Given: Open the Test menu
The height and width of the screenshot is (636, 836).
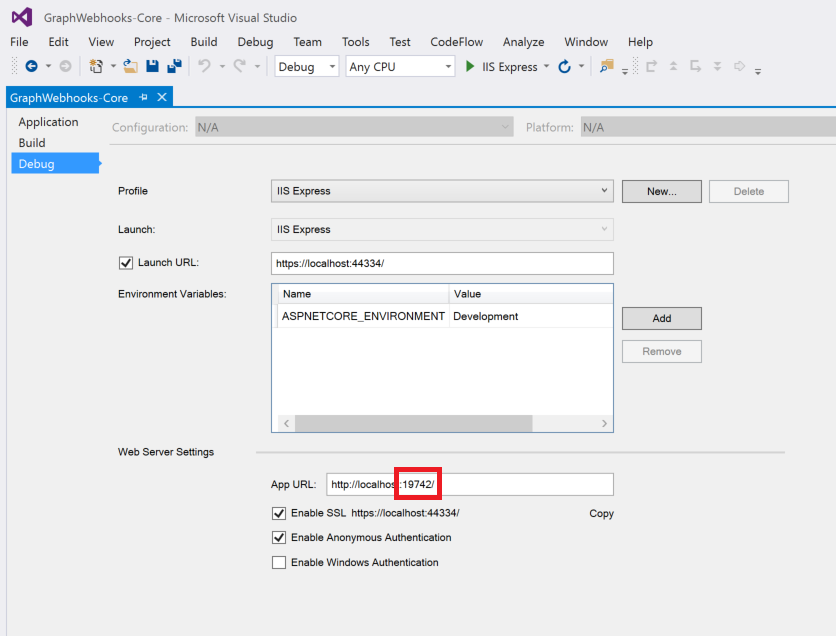Looking at the screenshot, I should (400, 42).
